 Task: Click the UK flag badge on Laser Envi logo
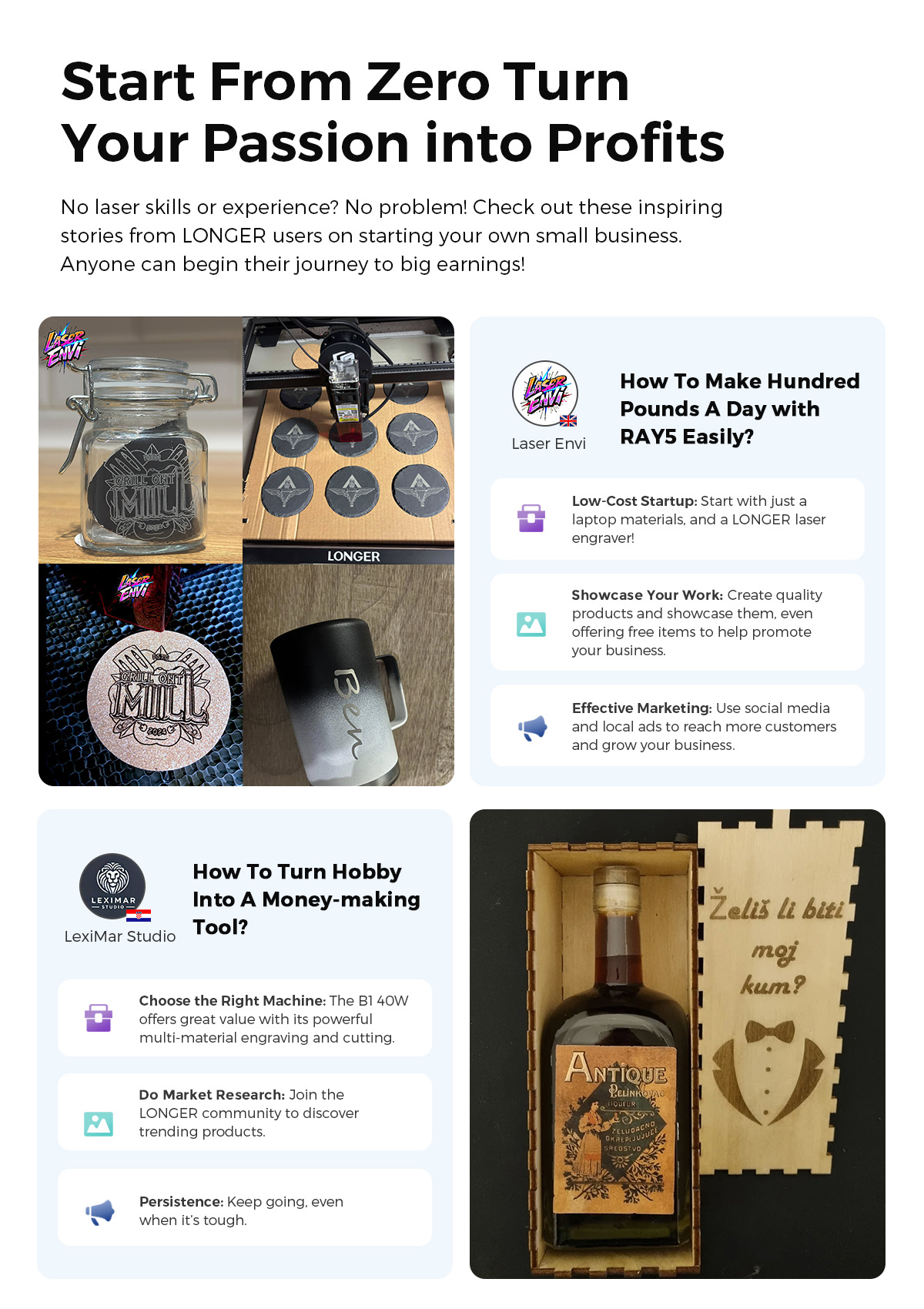click(568, 420)
